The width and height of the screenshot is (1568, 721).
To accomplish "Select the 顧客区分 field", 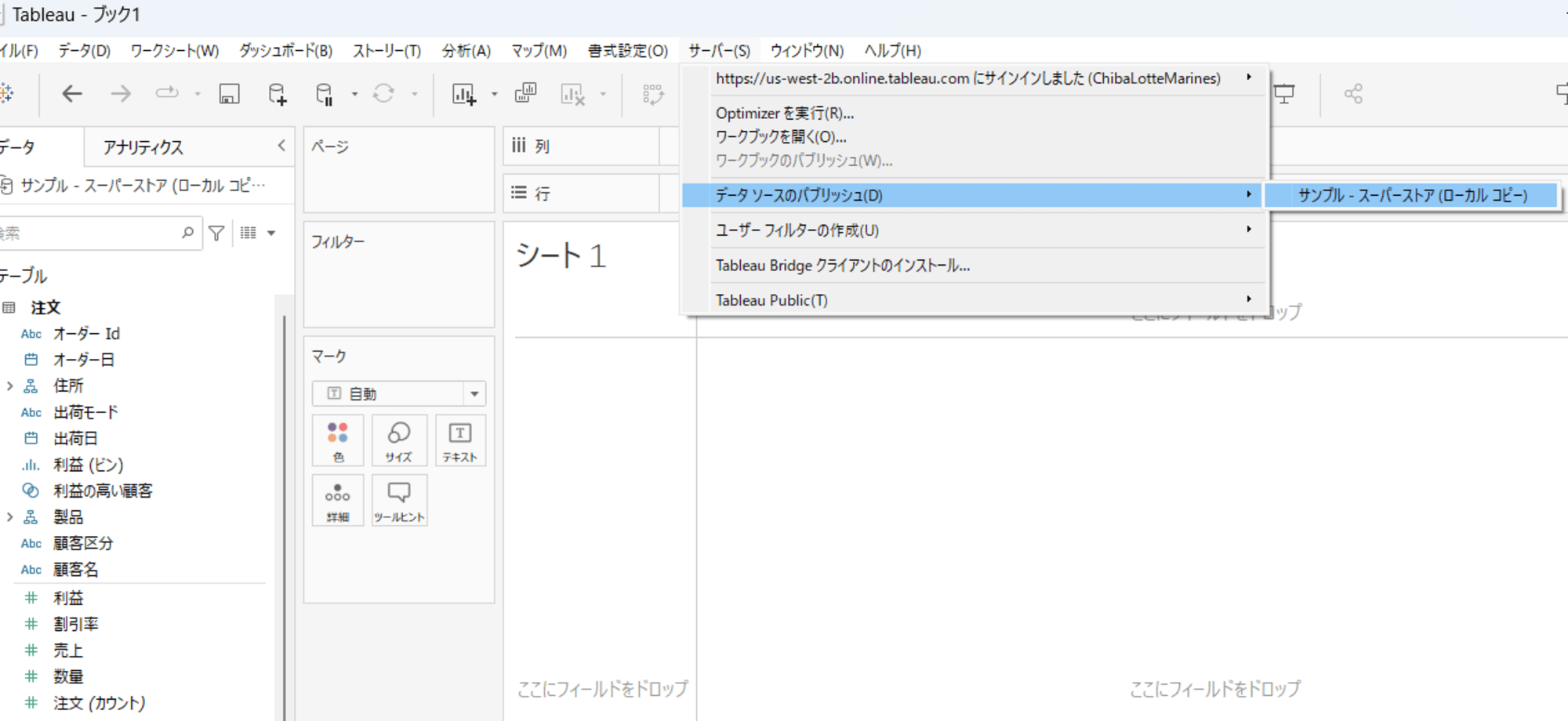I will click(83, 543).
